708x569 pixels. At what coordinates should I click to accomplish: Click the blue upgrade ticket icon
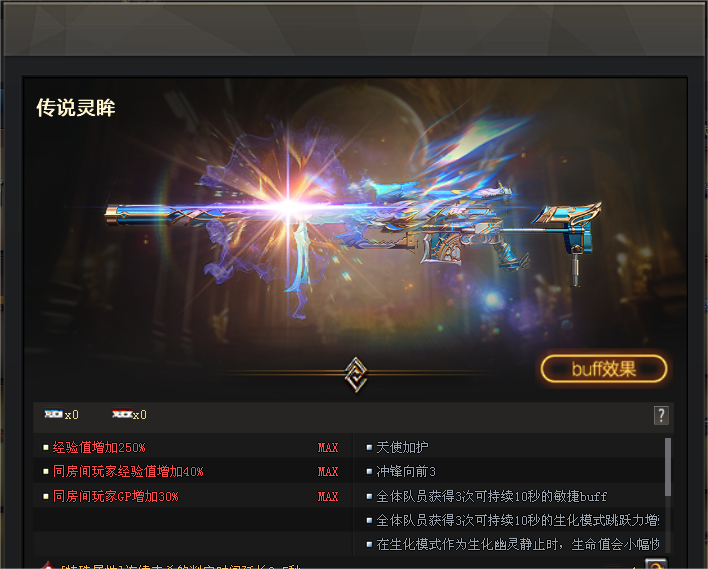[53, 414]
